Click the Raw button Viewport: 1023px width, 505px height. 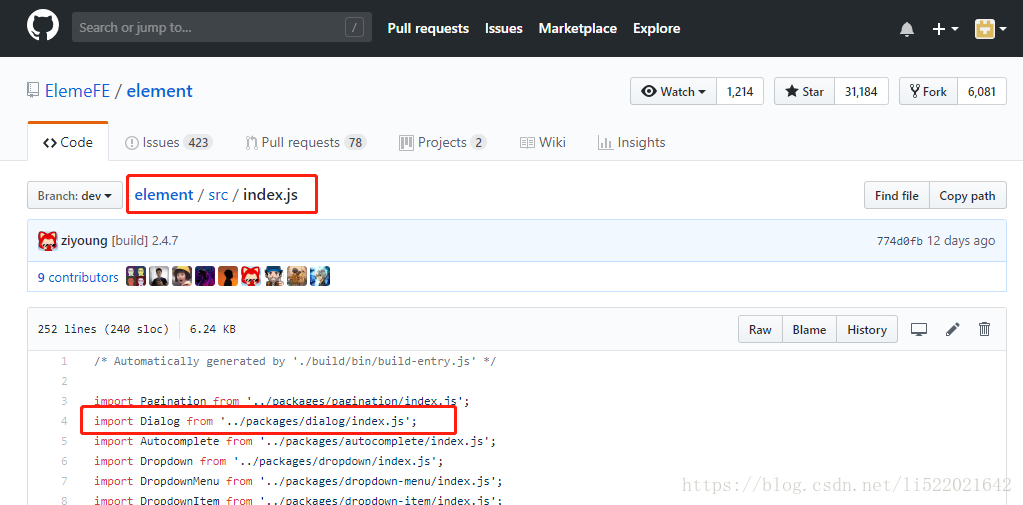click(x=760, y=329)
